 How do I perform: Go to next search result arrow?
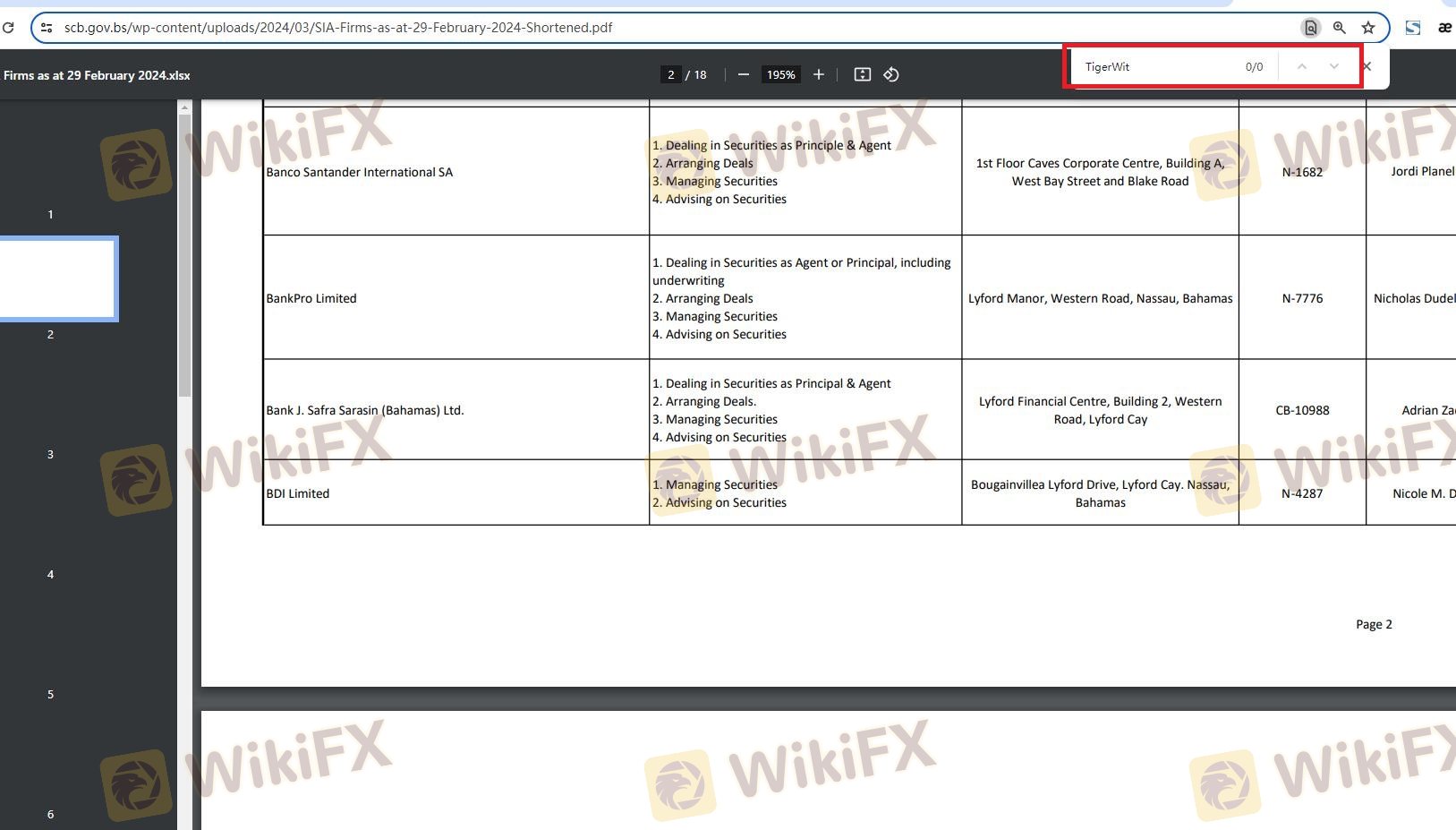[1334, 67]
